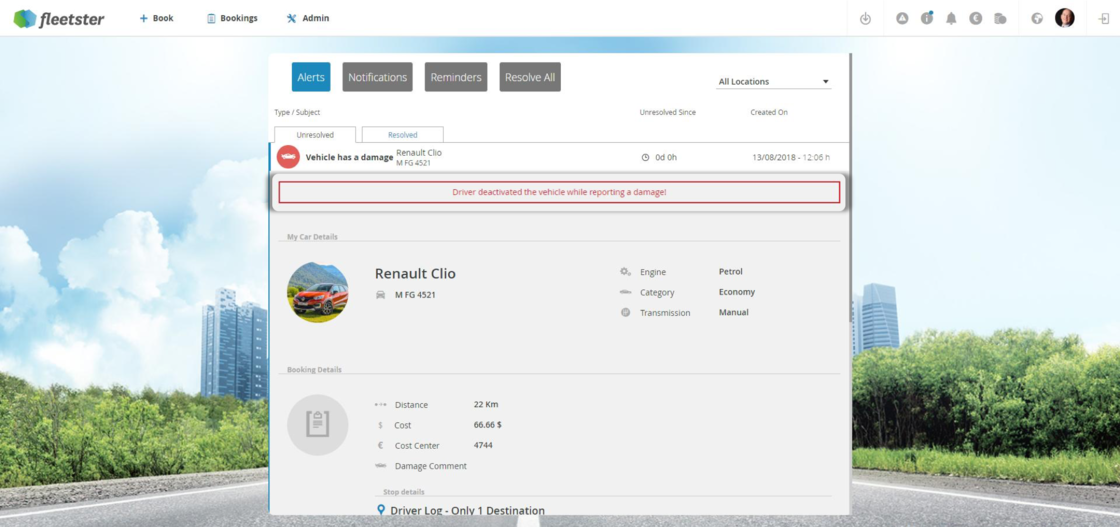Click the Driver Log location pin icon
This screenshot has width=1120, height=527.
[x=381, y=510]
